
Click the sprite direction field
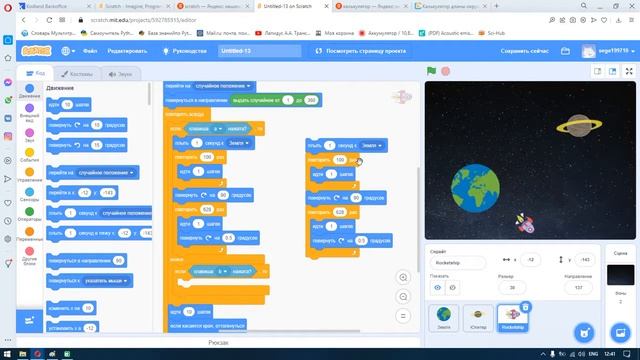tap(578, 288)
